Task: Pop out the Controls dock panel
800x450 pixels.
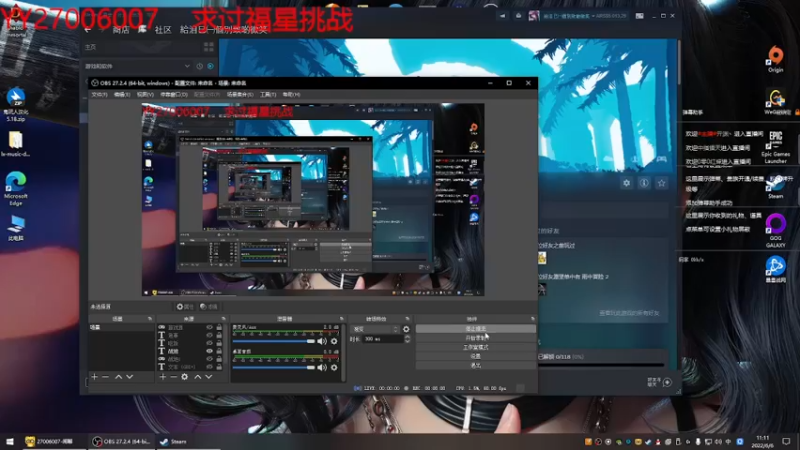Action: (533, 319)
